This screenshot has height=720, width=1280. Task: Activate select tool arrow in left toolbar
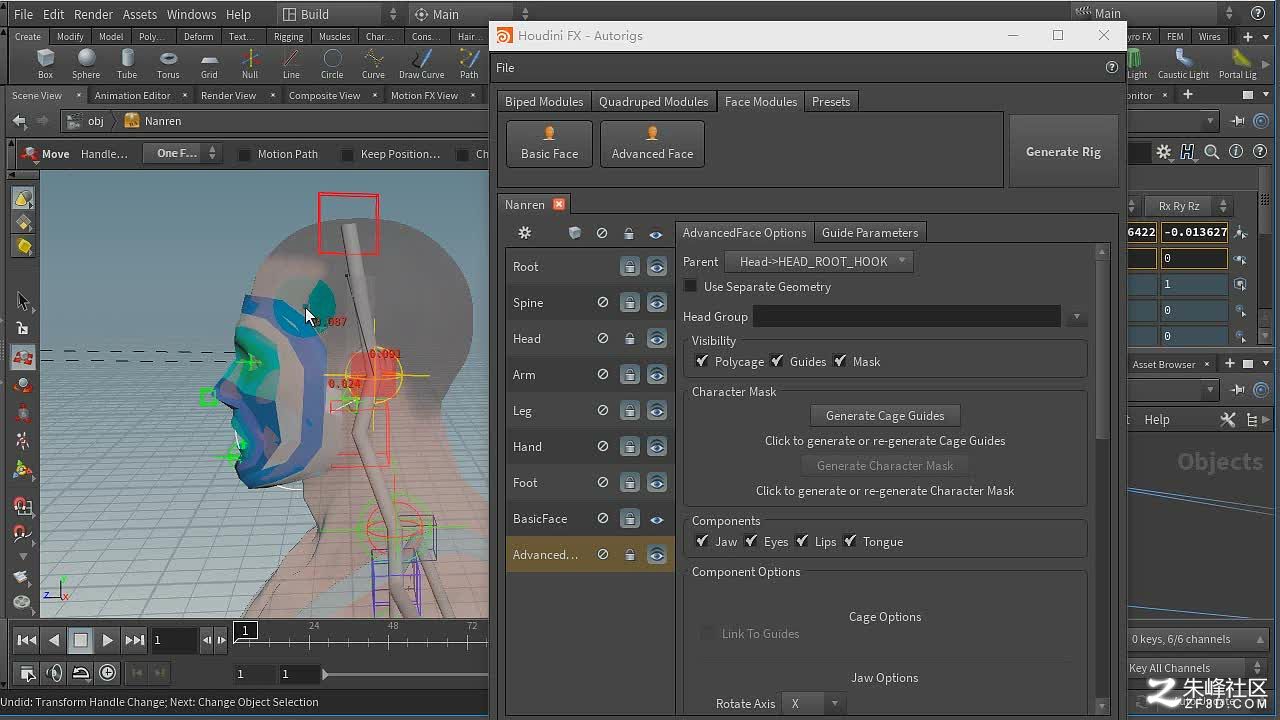(23, 301)
